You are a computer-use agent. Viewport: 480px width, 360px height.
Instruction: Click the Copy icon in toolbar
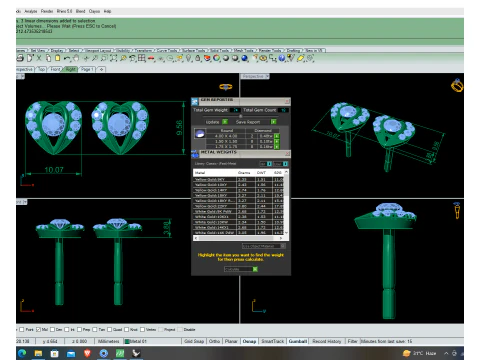click(x=48, y=58)
